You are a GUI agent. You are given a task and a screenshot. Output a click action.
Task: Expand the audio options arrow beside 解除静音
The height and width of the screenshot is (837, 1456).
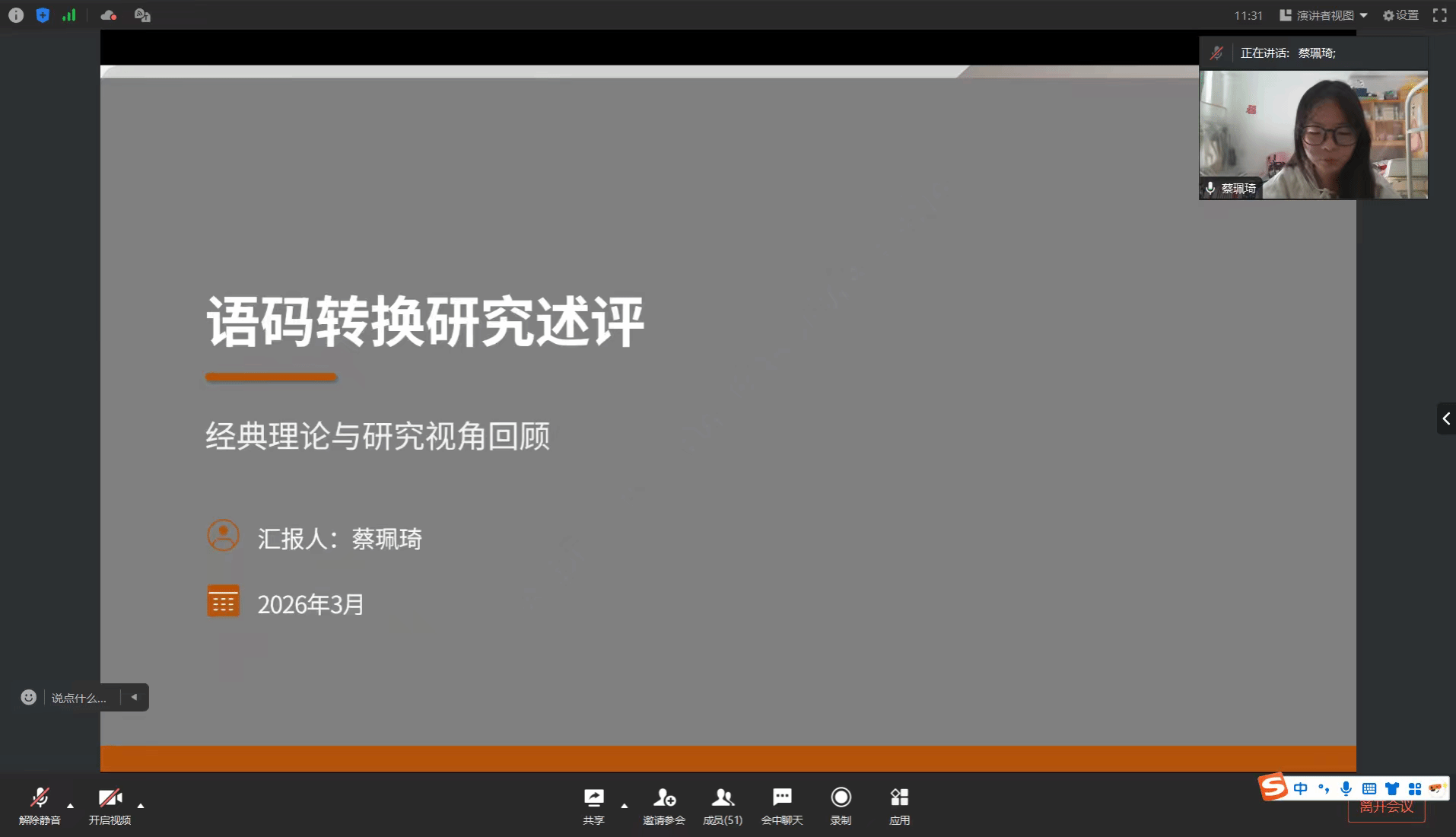coord(71,805)
